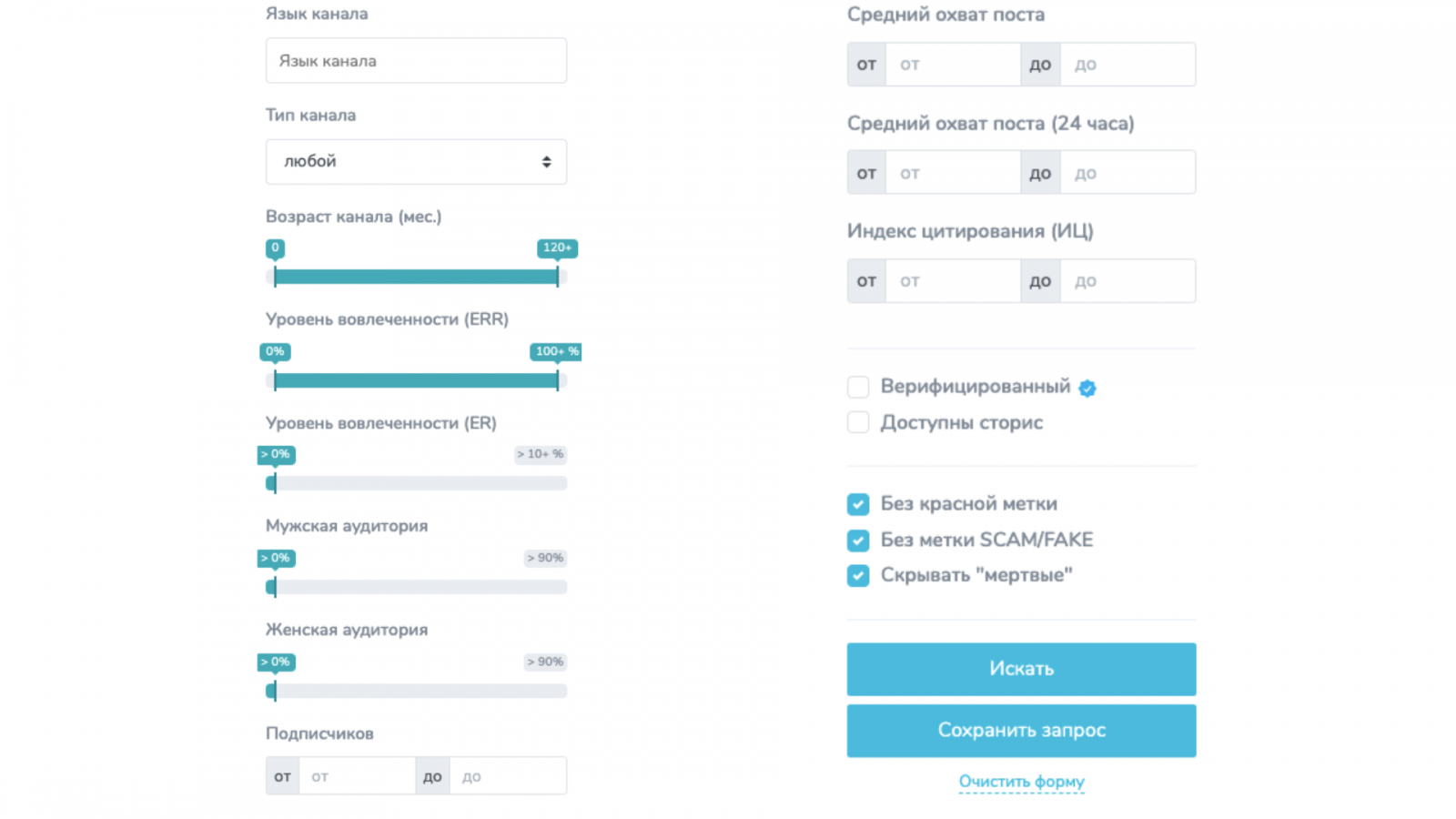Viewport: 1456px width, 819px height.
Task: Click the Женская аудитория slider track
Action: [x=419, y=692]
